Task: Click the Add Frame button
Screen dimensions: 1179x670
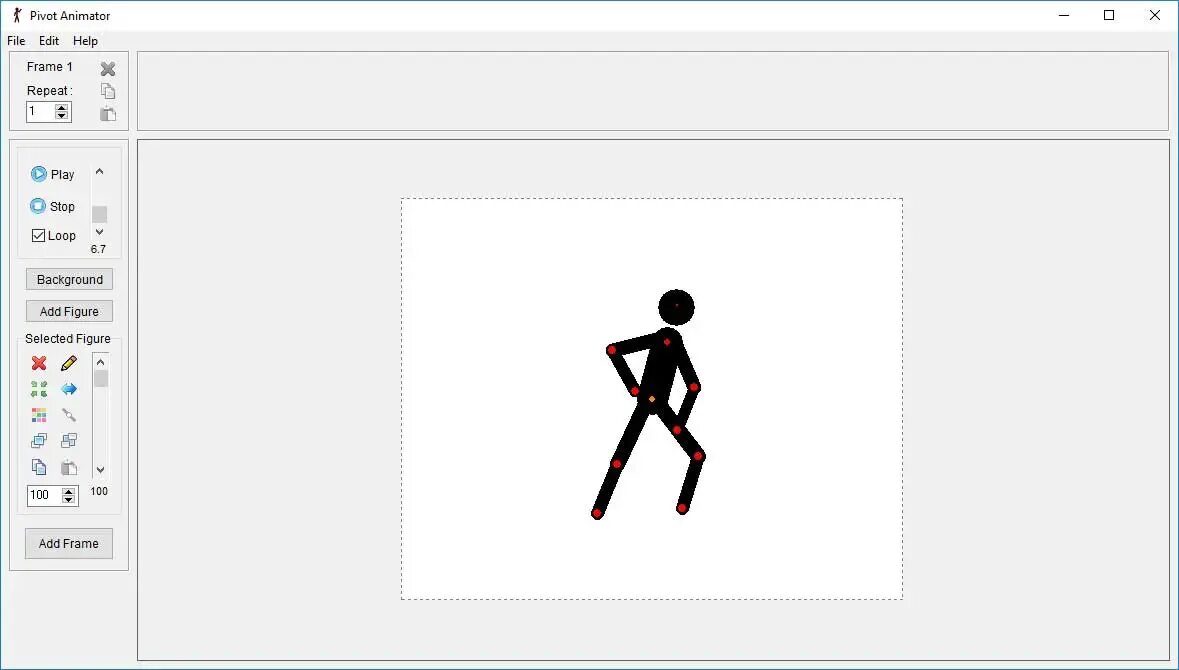Action: (68, 544)
